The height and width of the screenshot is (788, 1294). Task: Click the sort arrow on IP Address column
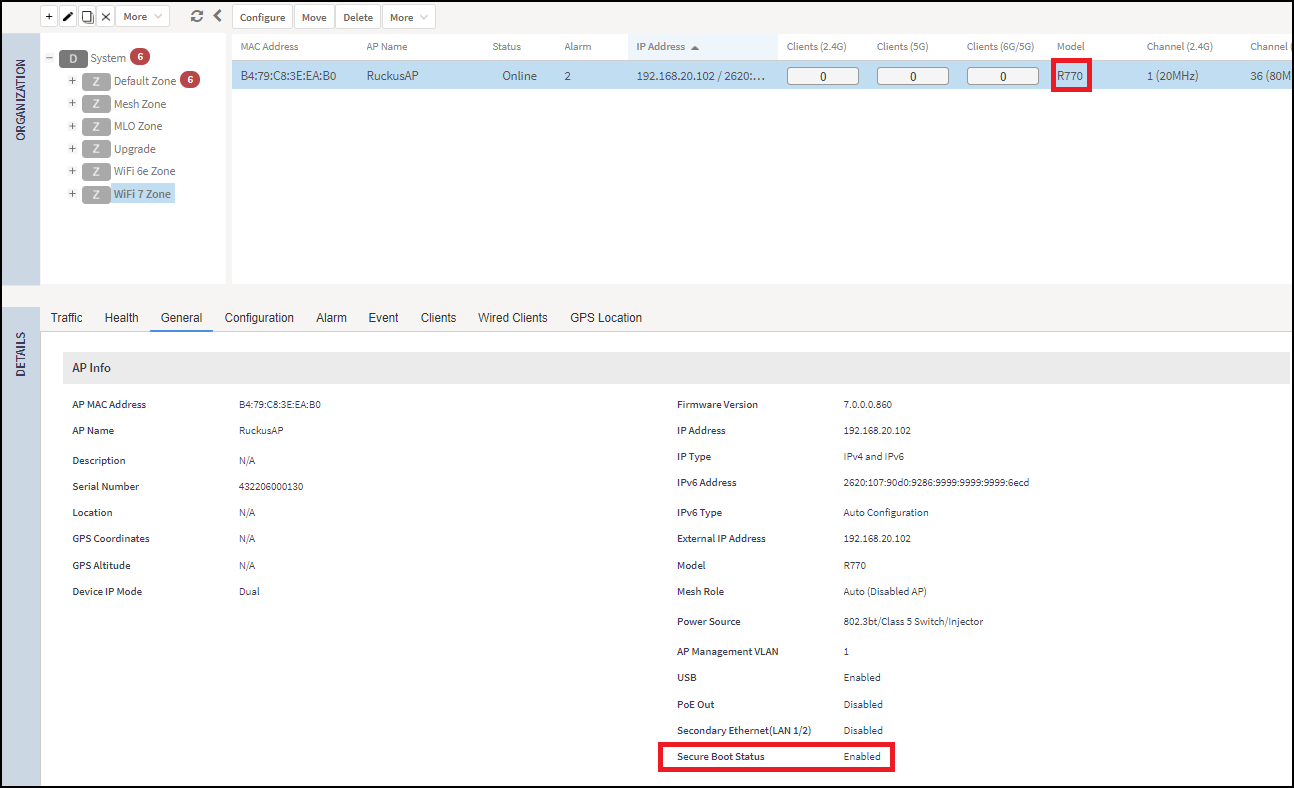coord(695,47)
